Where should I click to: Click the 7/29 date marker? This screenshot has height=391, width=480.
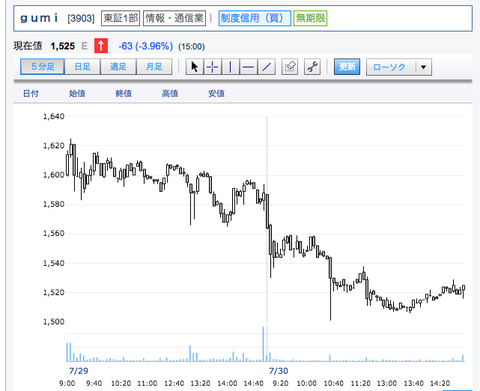(79, 371)
